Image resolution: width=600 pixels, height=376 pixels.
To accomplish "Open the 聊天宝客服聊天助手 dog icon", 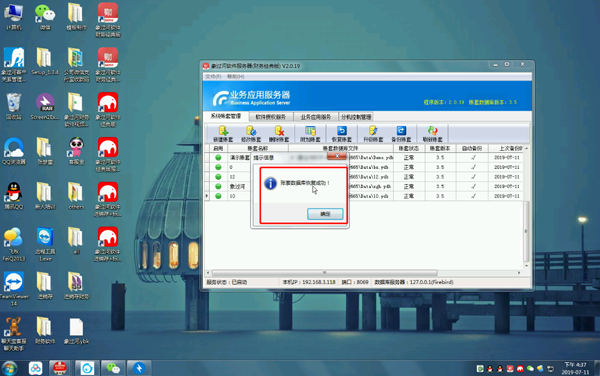I will click(14, 334).
